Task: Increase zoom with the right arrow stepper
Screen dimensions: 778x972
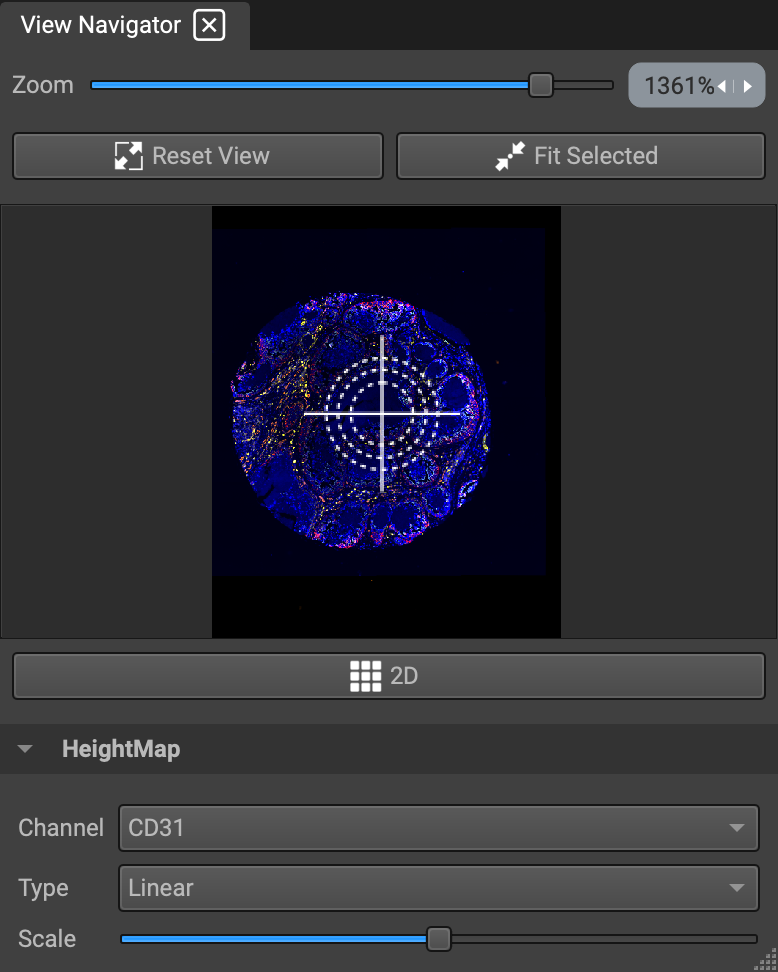Action: pyautogui.click(x=748, y=86)
